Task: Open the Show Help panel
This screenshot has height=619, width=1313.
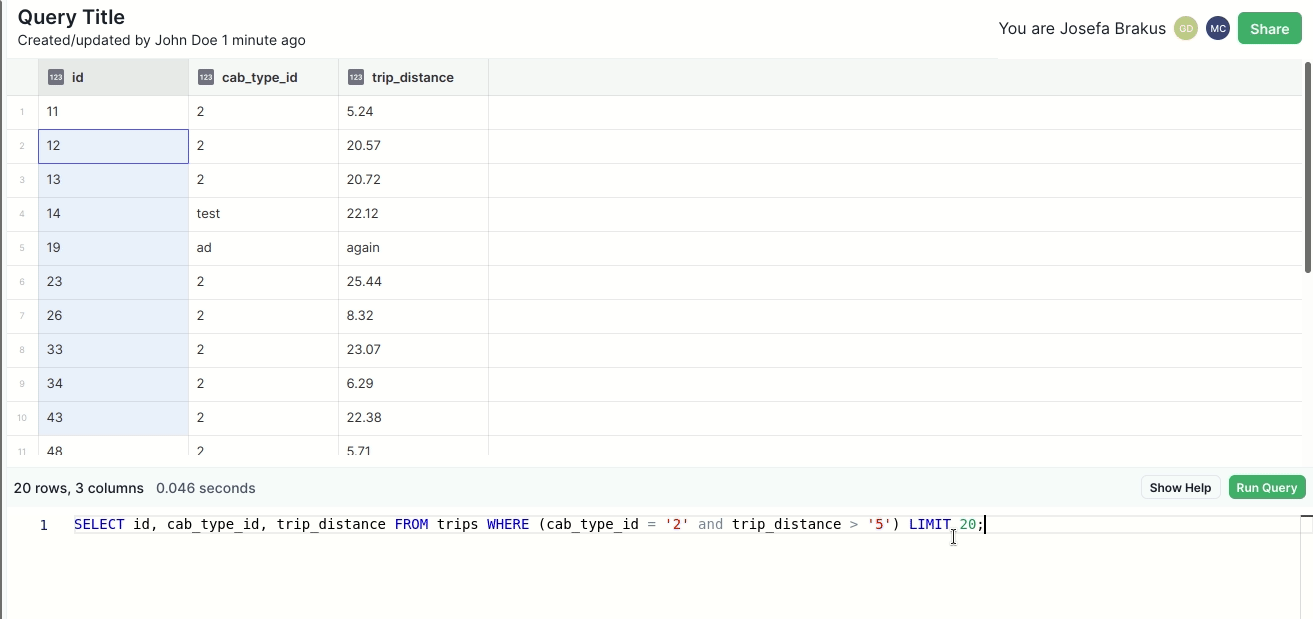Action: pyautogui.click(x=1180, y=488)
